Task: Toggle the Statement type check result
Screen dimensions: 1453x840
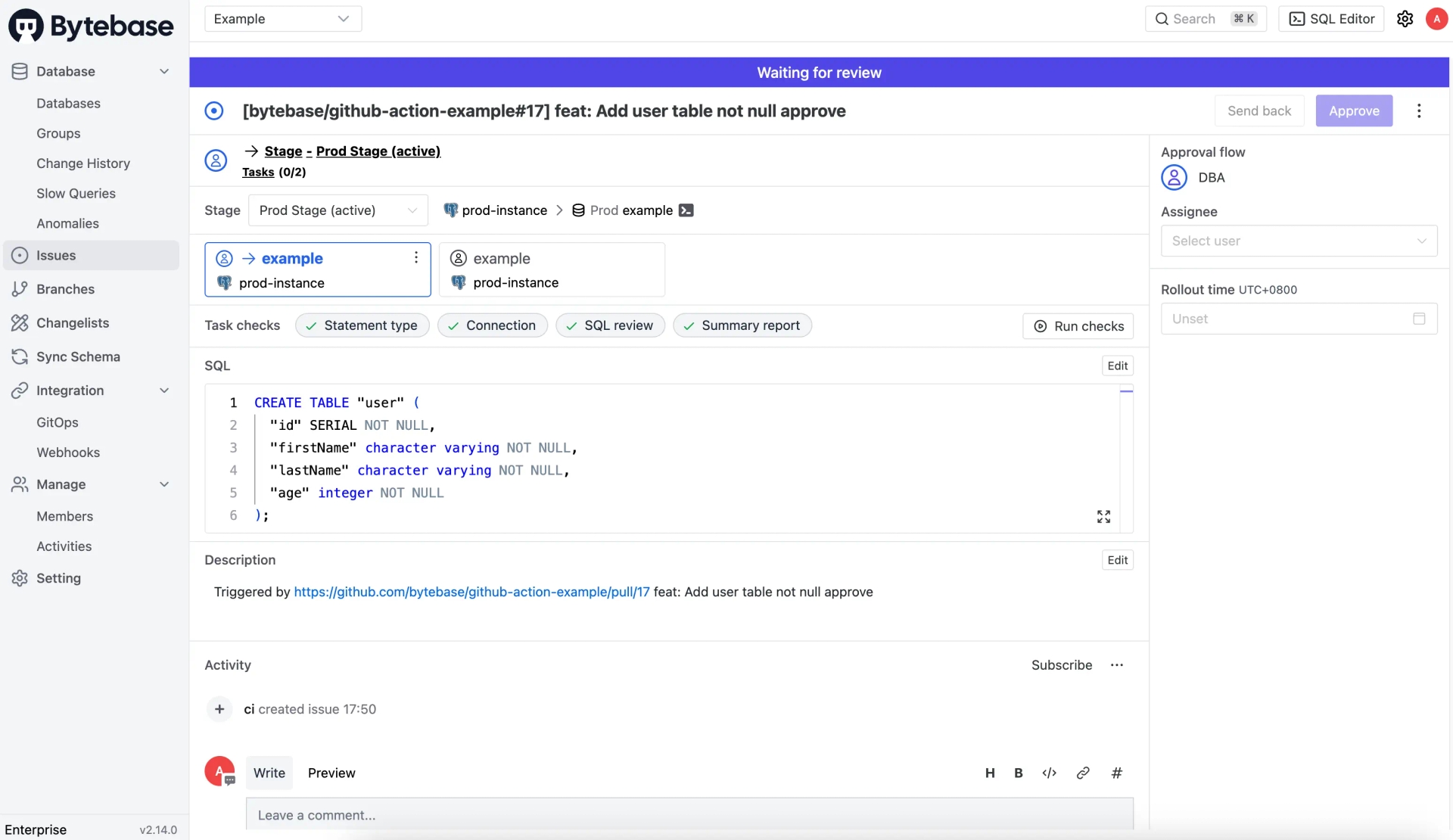Action: tap(363, 325)
